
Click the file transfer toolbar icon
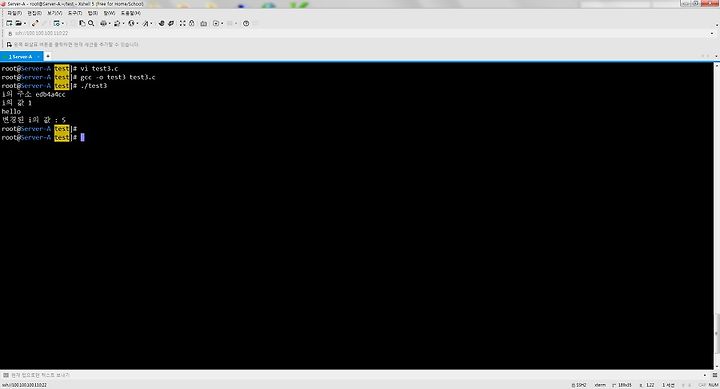coord(117,23)
